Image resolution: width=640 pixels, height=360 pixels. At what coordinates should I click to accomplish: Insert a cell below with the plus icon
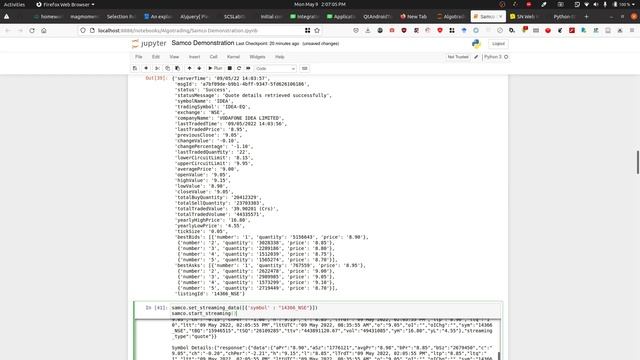click(146, 68)
